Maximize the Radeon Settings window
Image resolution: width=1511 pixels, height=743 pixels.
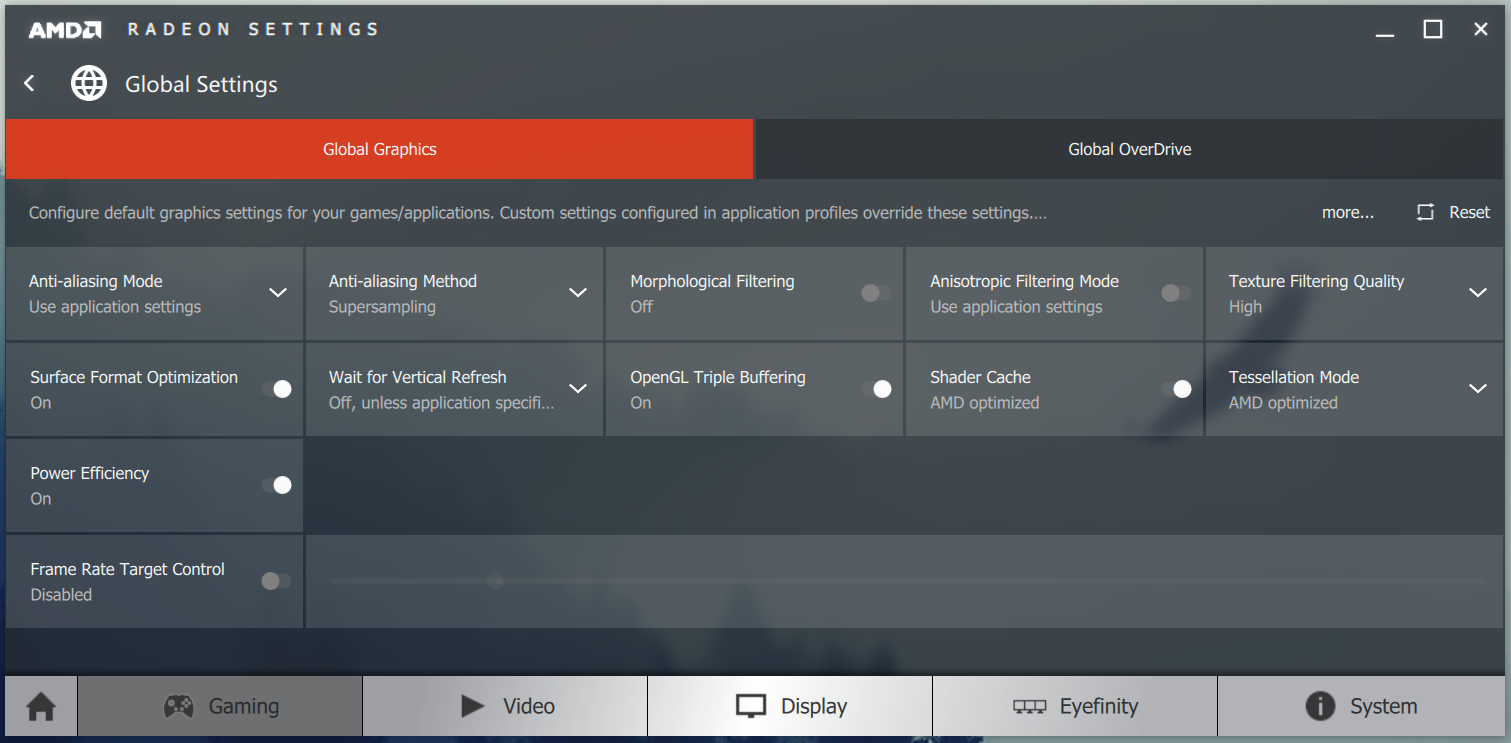coord(1433,30)
